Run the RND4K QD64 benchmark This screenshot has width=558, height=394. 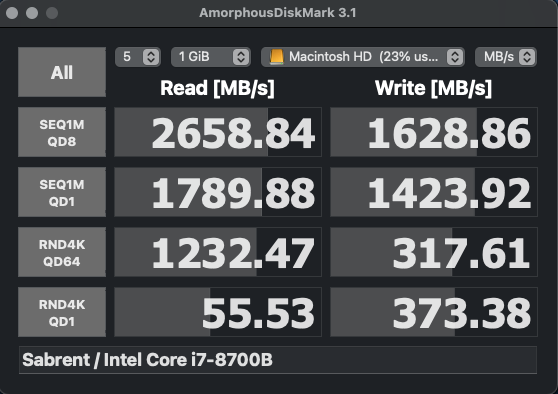(x=62, y=252)
